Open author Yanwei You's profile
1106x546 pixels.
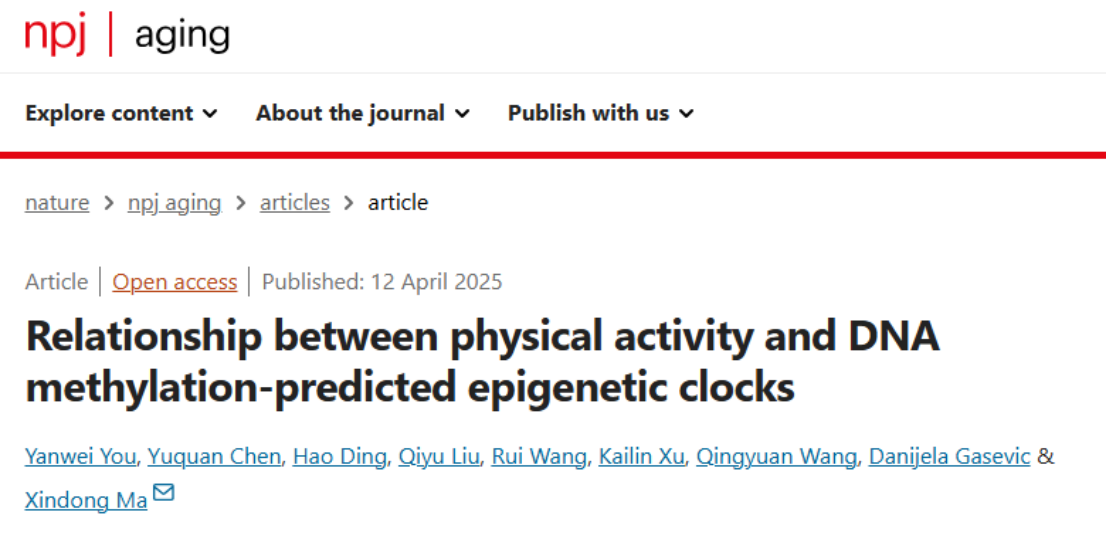coord(80,457)
